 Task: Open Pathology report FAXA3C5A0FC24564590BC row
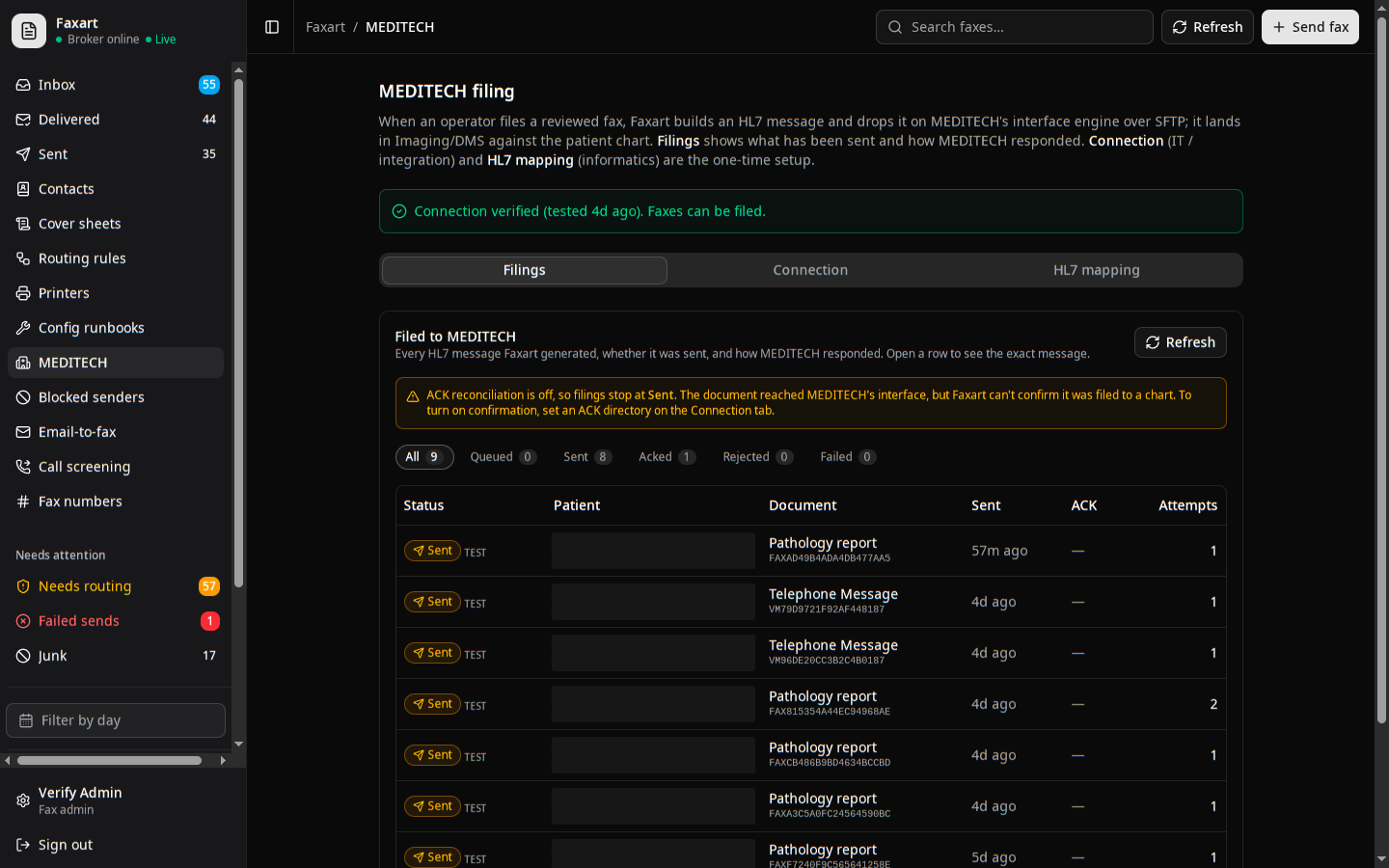[810, 806]
